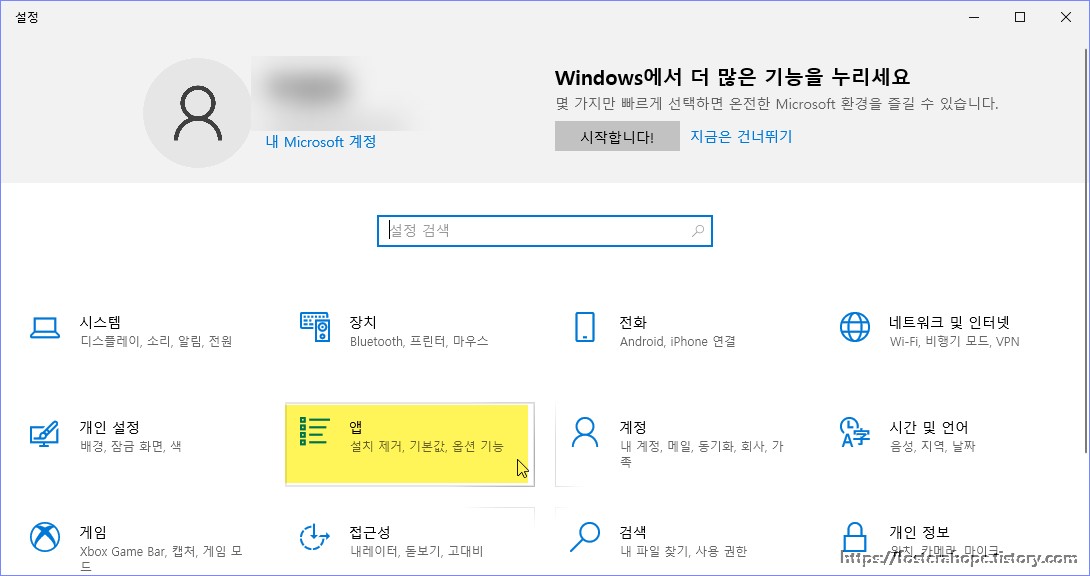Image resolution: width=1090 pixels, height=576 pixels.
Task: Open the 내 Microsoft 계정 link
Action: 320,142
